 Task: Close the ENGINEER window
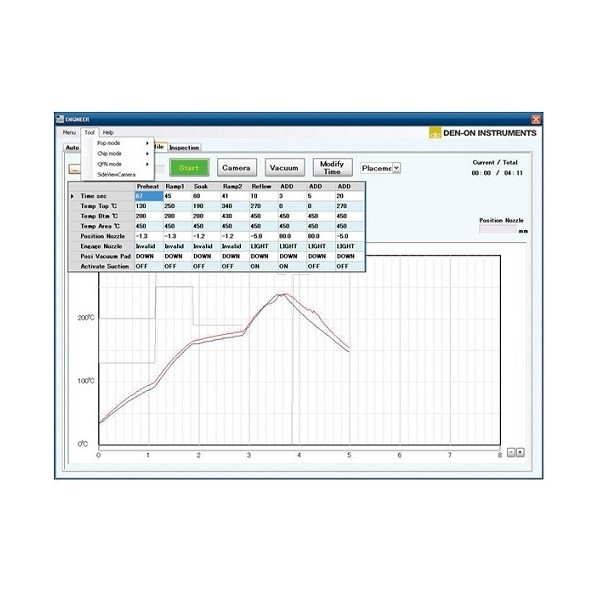[x=536, y=119]
